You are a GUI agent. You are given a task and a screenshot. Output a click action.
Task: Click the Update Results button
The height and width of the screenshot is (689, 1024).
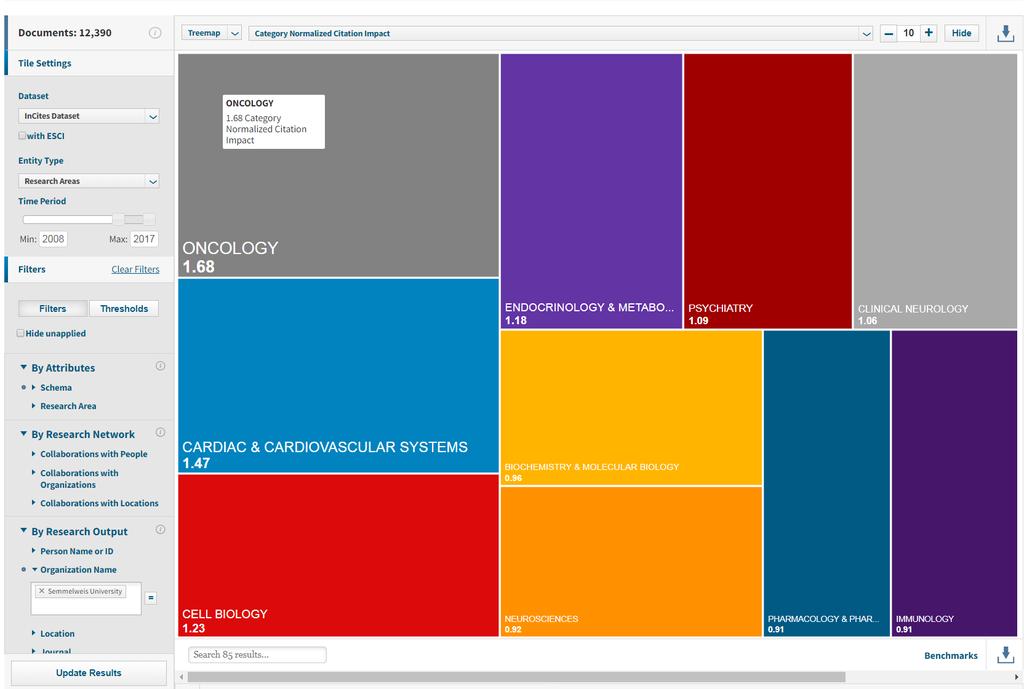coord(89,673)
